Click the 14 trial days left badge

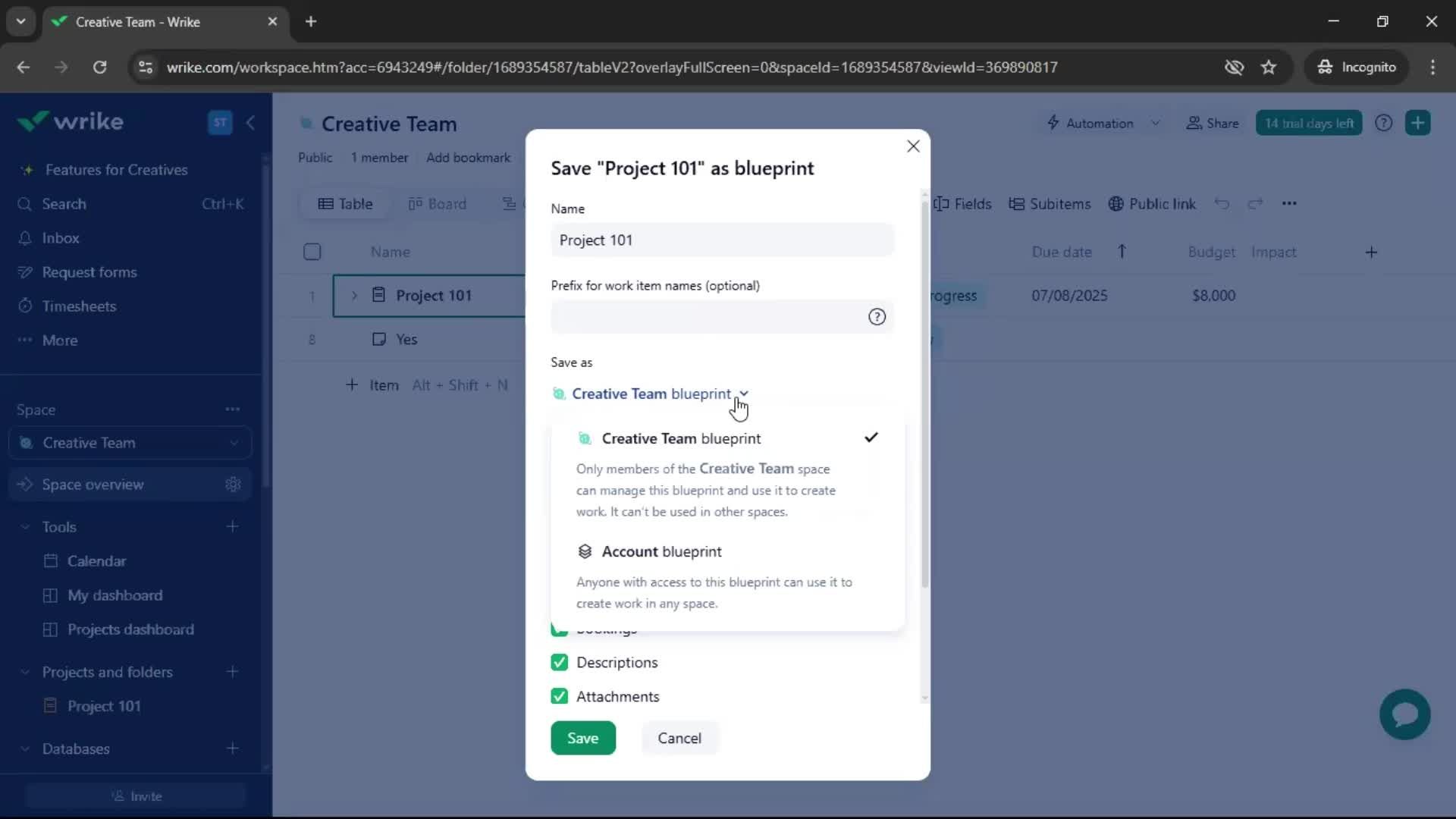[x=1309, y=123]
